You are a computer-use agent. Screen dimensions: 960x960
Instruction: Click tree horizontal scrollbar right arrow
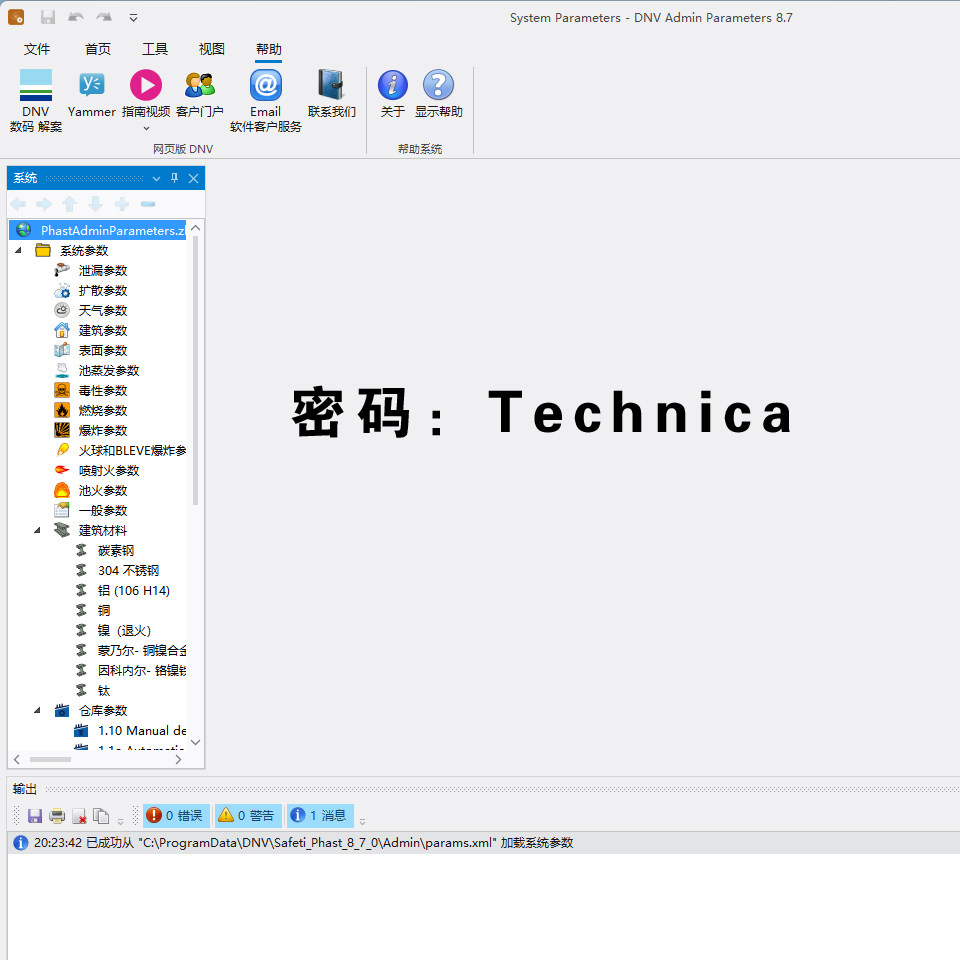pyautogui.click(x=178, y=759)
